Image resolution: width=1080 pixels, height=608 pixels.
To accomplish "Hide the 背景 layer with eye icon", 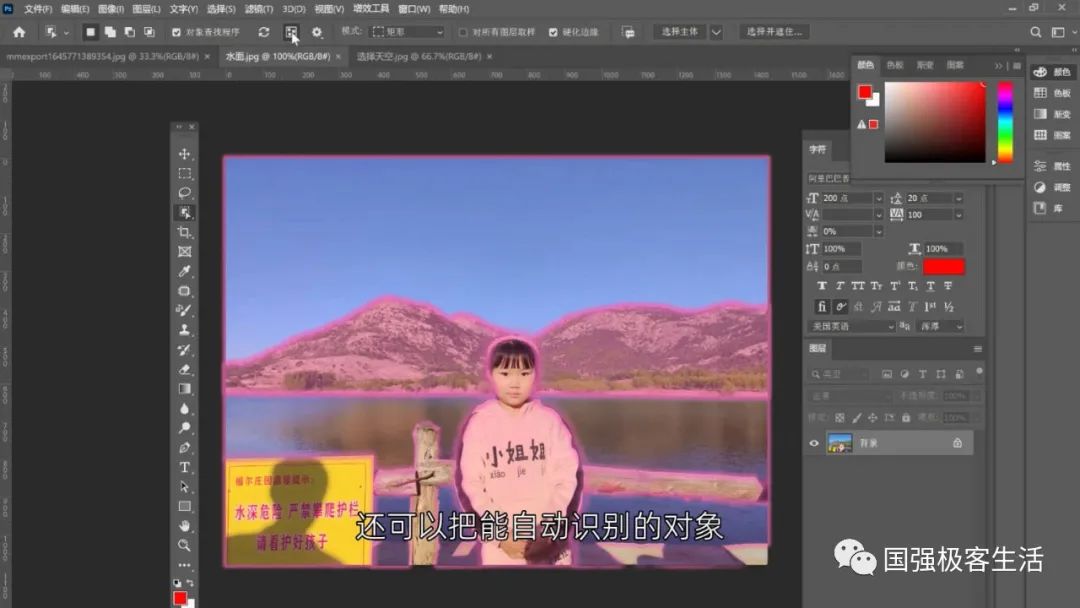I will coord(813,443).
